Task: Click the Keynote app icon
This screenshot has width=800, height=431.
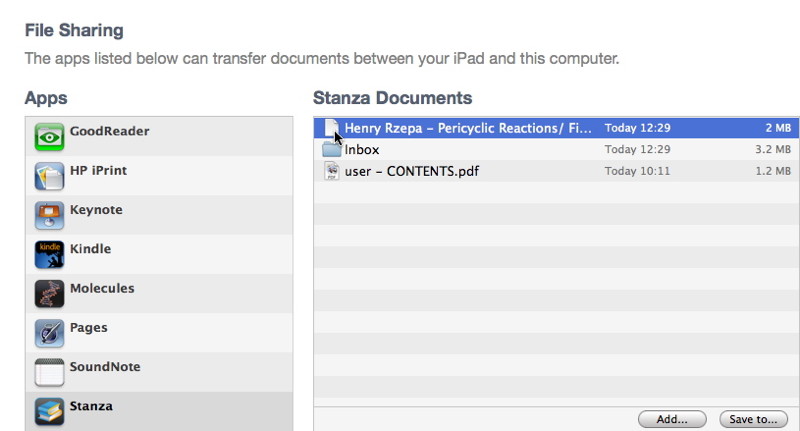Action: [x=49, y=215]
